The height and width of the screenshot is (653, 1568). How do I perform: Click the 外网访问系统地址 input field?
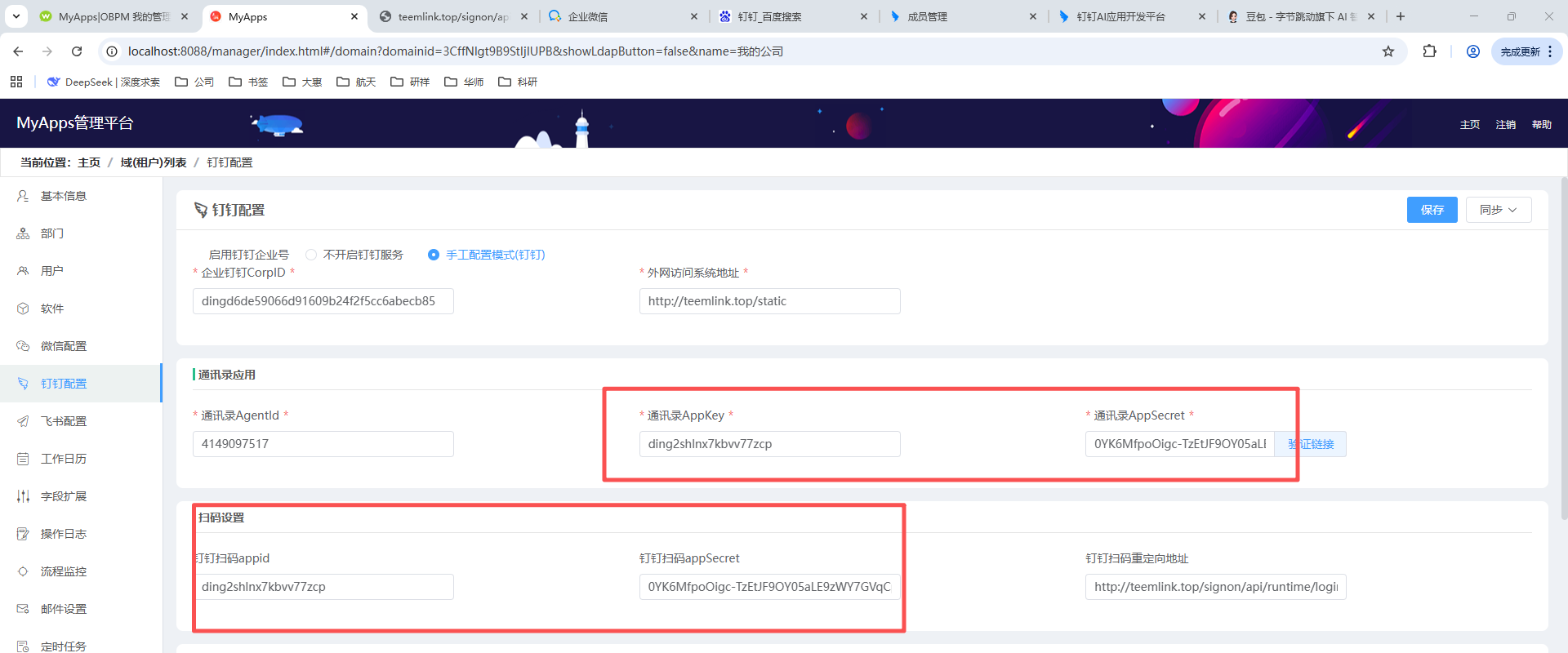[x=770, y=301]
